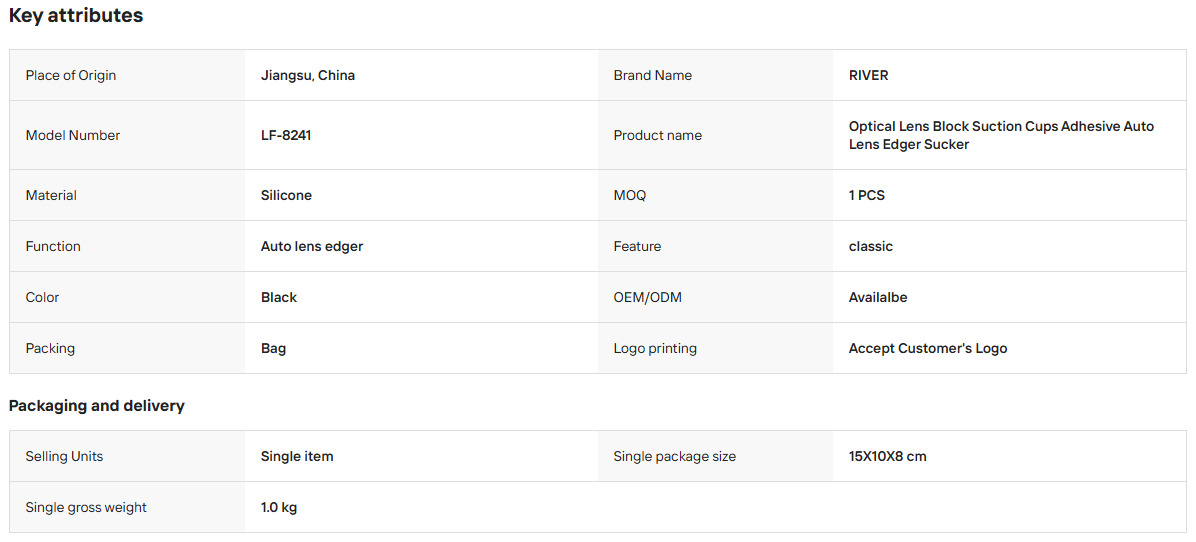Select the Black color value
The width and height of the screenshot is (1196, 542).
coord(278,297)
